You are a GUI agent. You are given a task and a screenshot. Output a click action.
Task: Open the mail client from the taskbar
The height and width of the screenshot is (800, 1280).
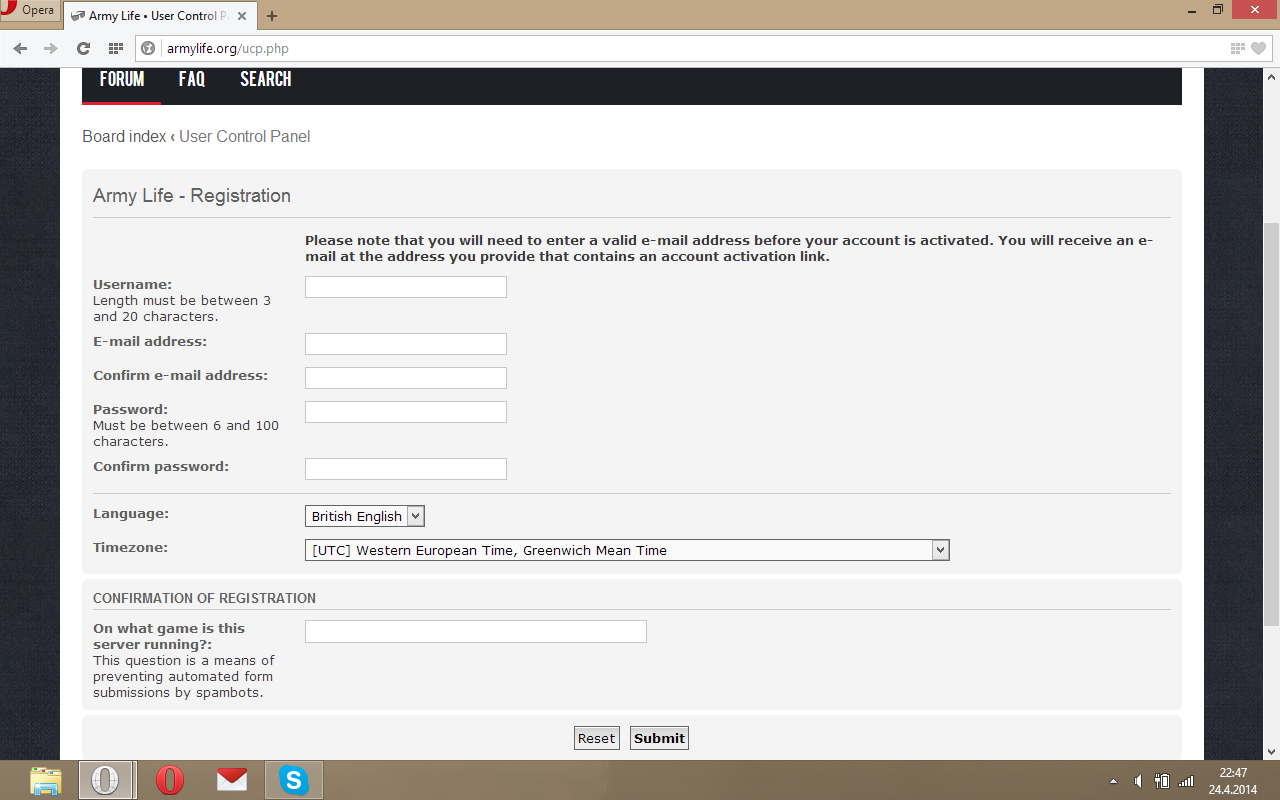232,779
